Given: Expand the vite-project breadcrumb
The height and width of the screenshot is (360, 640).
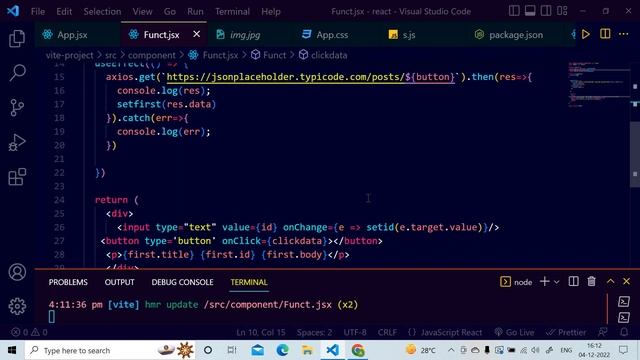Looking at the screenshot, I should tap(69, 55).
